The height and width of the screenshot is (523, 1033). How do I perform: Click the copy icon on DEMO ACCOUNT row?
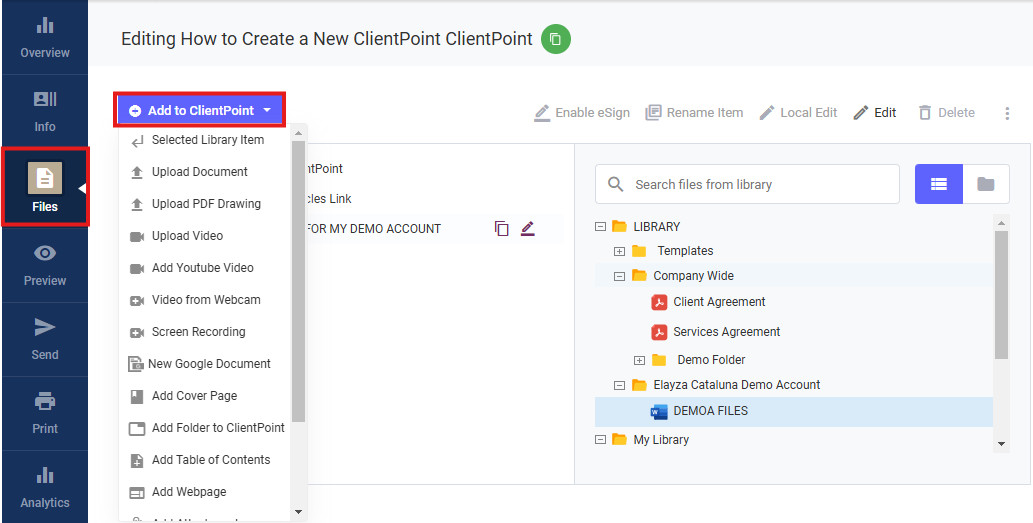point(502,229)
